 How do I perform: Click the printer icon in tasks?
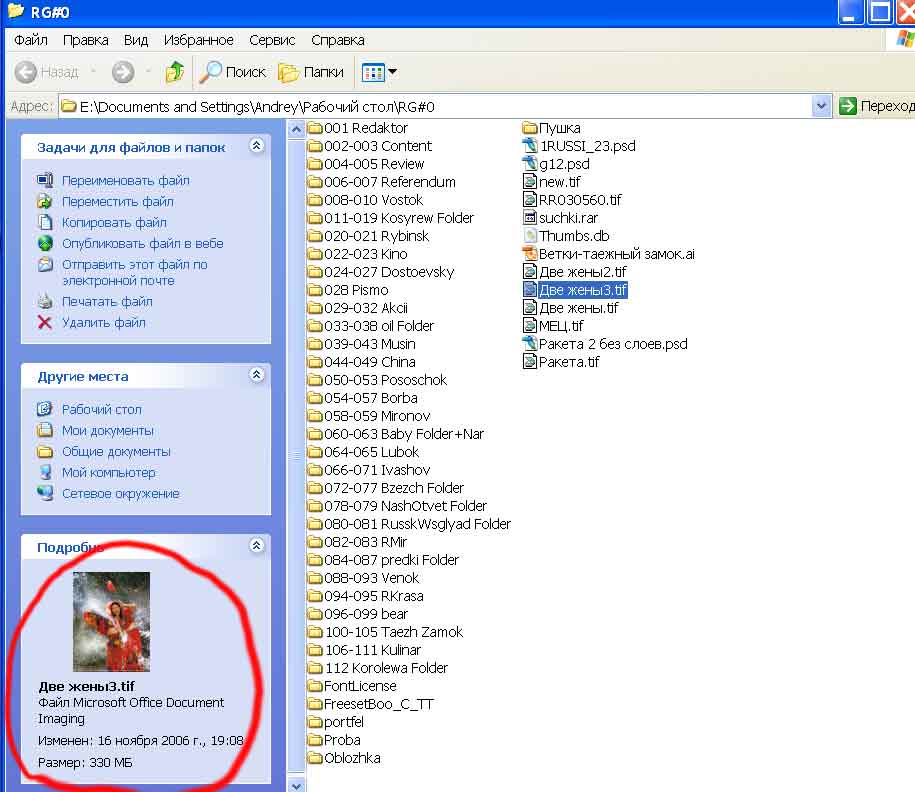point(45,302)
